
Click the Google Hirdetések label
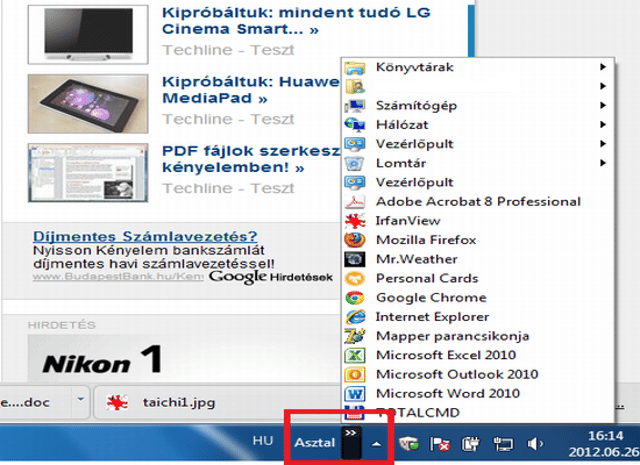271,277
